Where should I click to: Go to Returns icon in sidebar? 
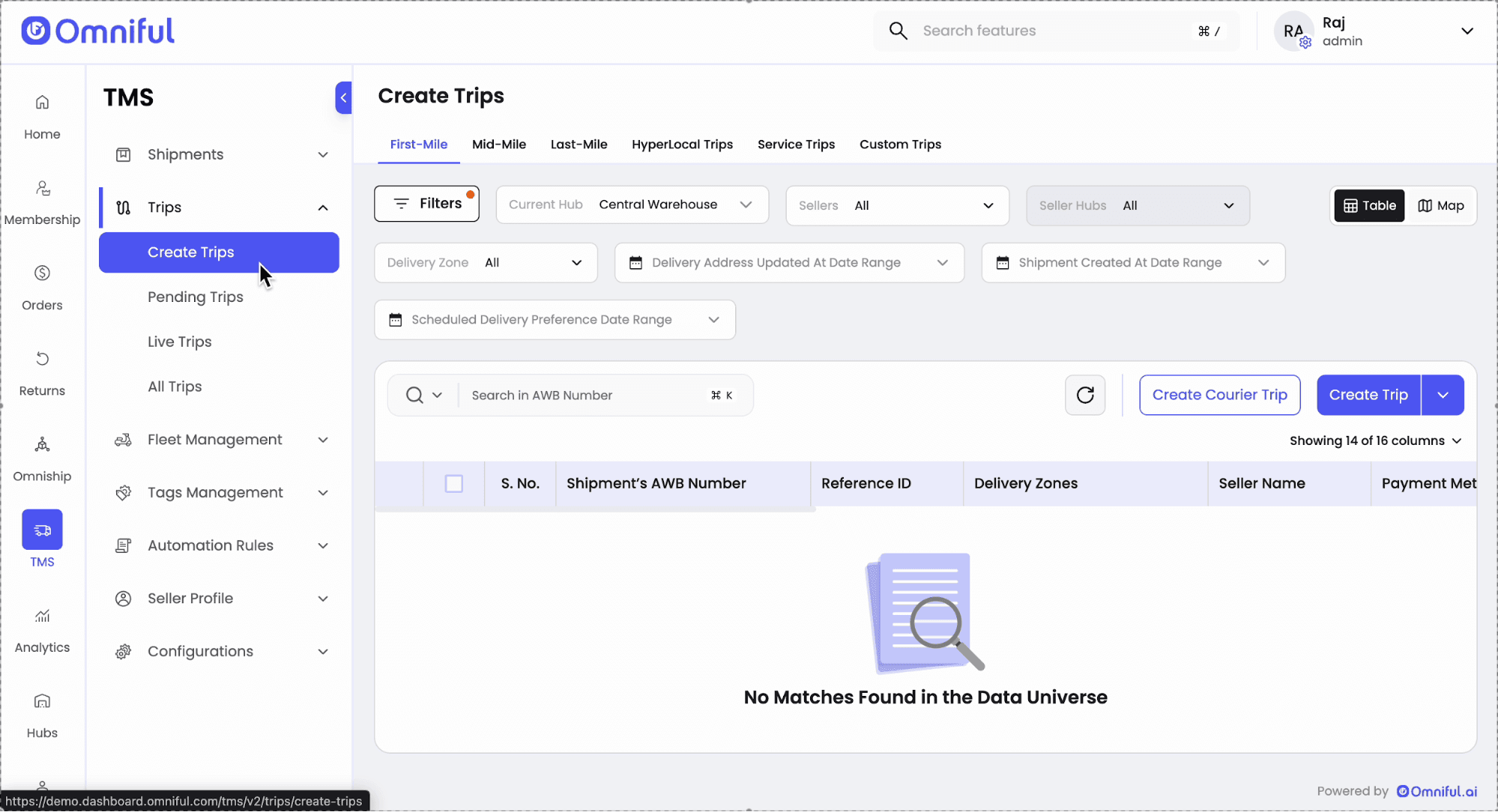coord(42,359)
